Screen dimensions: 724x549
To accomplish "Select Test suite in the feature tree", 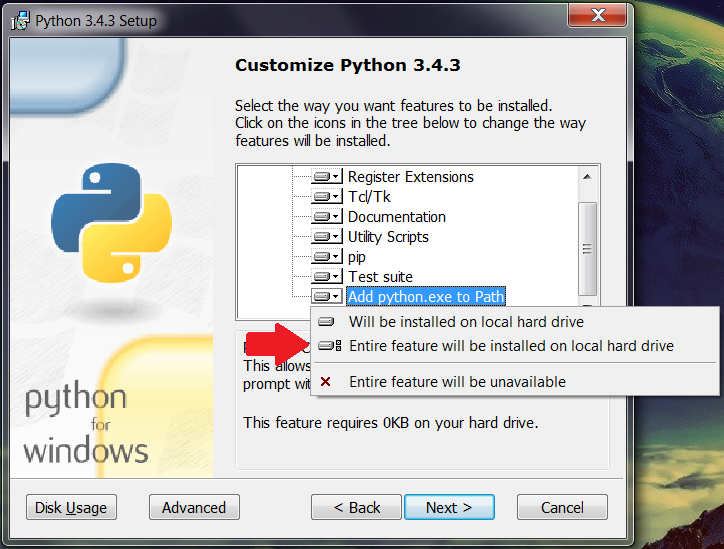I will coord(380,277).
